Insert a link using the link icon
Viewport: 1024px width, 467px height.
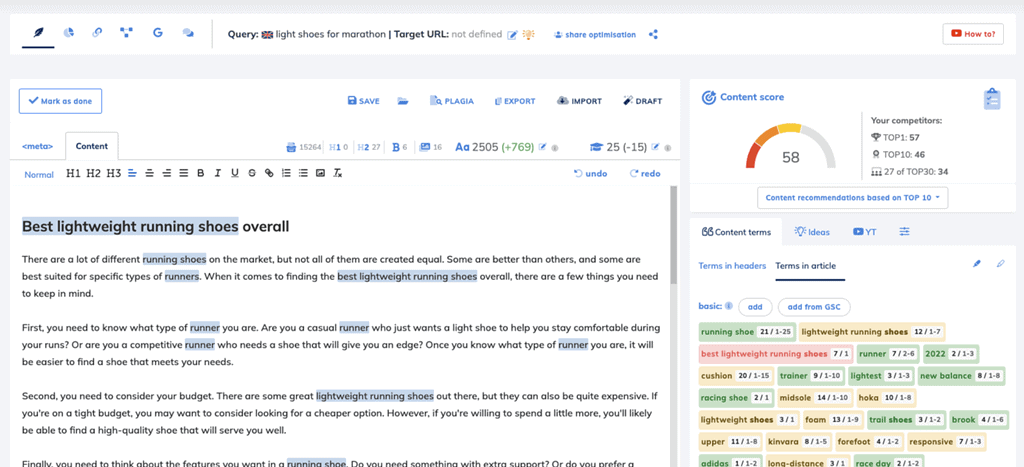point(268,173)
